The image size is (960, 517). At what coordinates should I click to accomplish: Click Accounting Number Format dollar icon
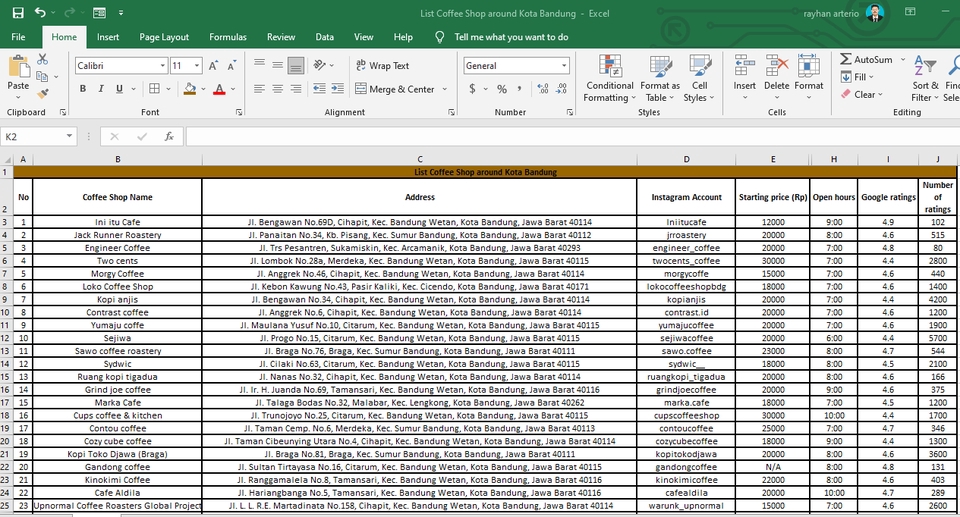[472, 89]
